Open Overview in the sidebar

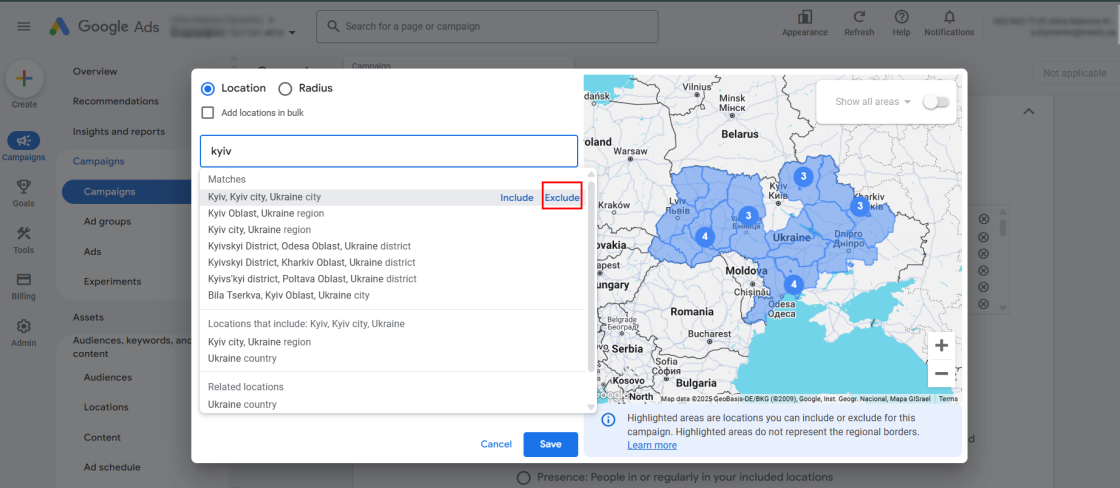coord(95,71)
